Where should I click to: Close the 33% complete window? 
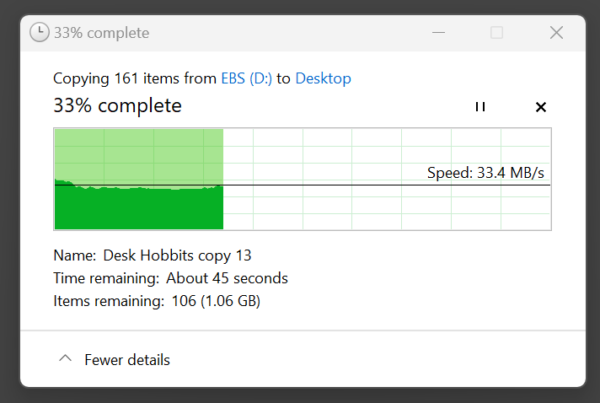point(557,33)
